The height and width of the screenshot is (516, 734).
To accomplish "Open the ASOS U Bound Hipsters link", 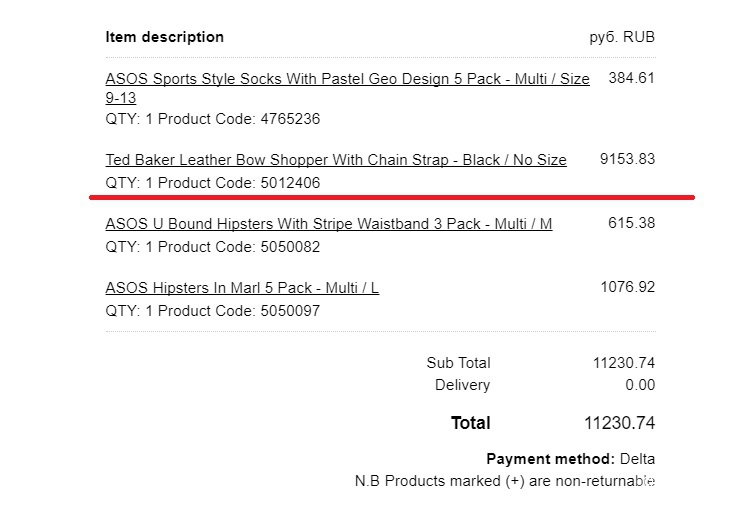I will [329, 224].
